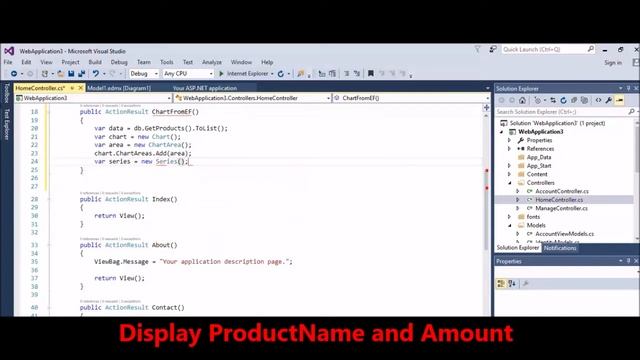The image size is (640, 360).
Task: Expand the Properties node in Solution Explorer
Action: (509, 140)
